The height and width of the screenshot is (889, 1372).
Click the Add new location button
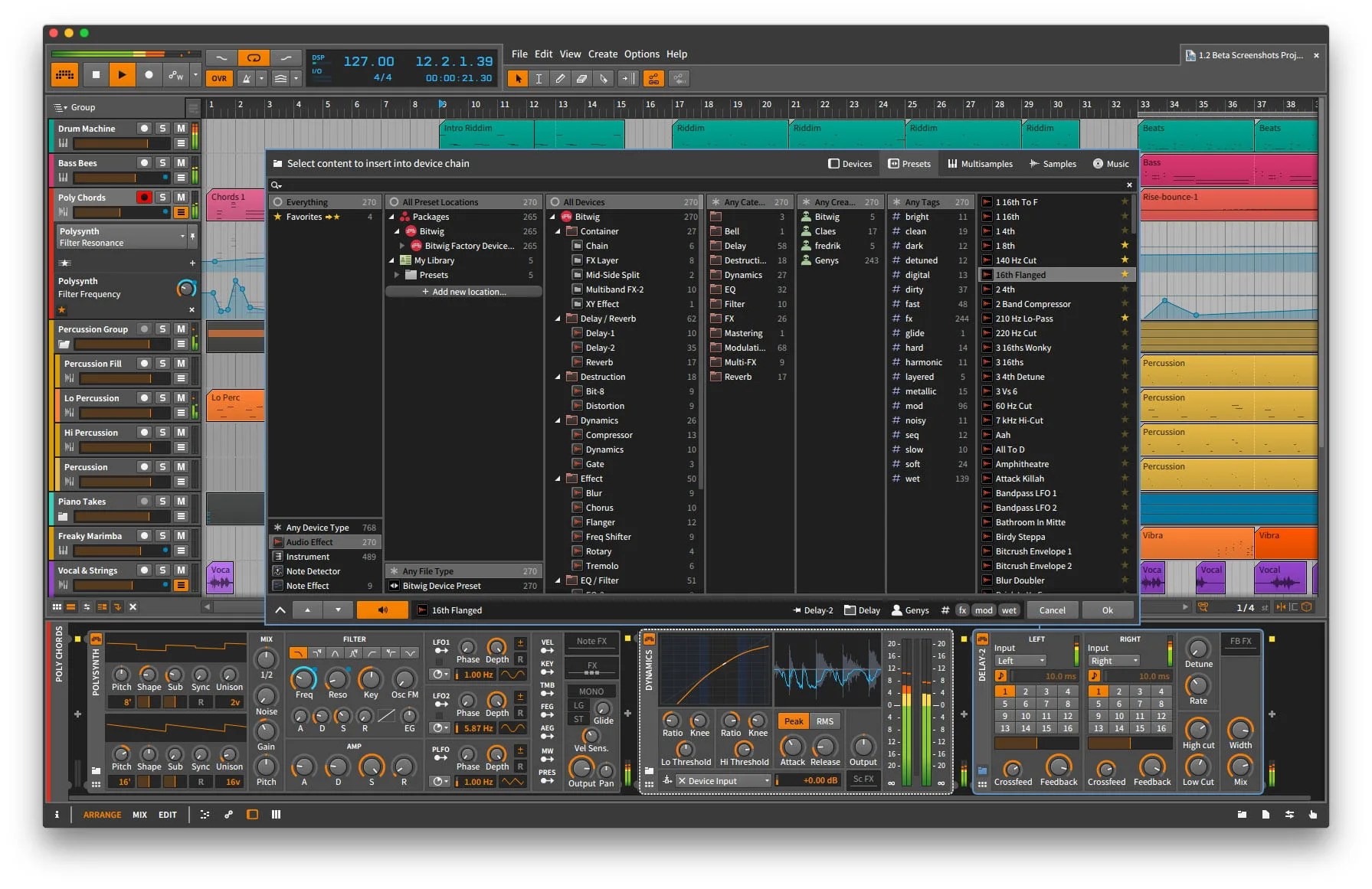463,291
